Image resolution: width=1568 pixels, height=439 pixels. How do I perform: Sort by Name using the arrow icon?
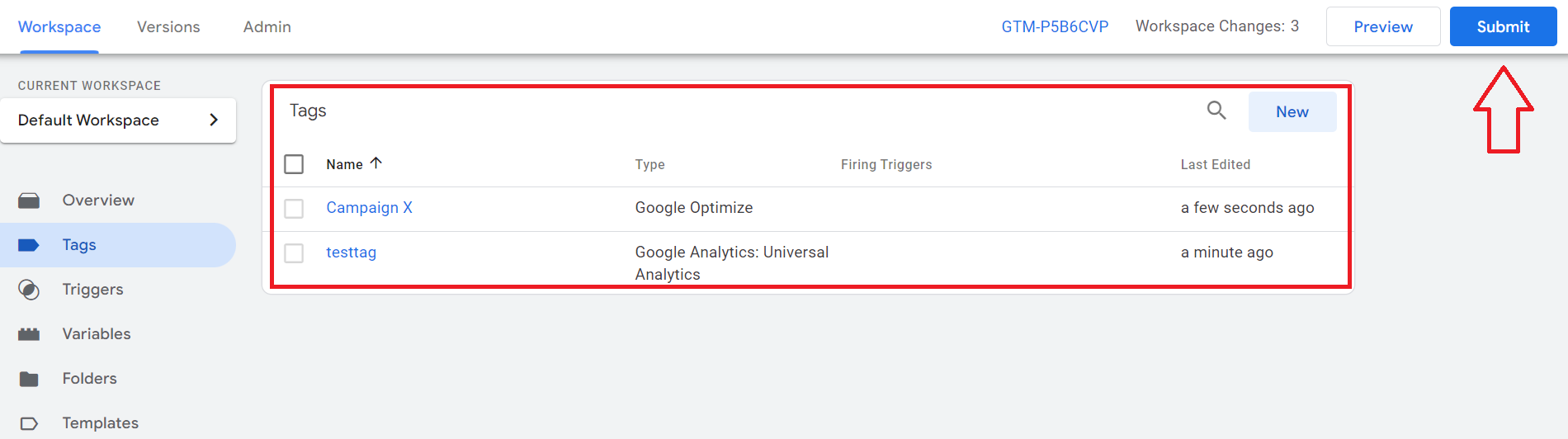376,163
